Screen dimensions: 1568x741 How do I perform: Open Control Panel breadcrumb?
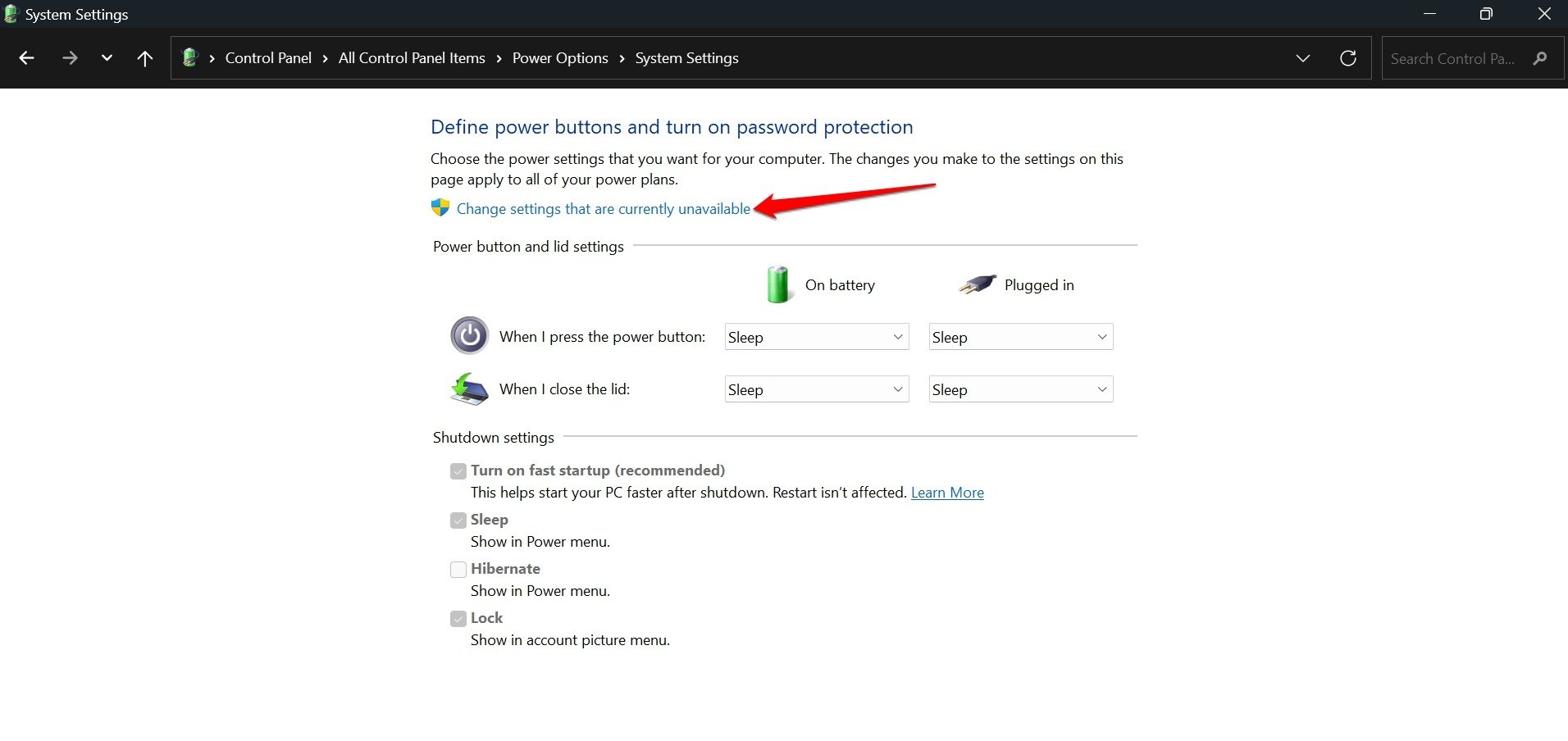click(268, 58)
